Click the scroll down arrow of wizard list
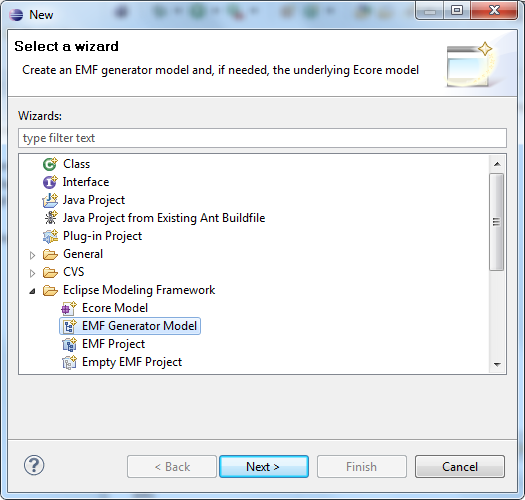This screenshot has height=500, width=525. point(497,364)
